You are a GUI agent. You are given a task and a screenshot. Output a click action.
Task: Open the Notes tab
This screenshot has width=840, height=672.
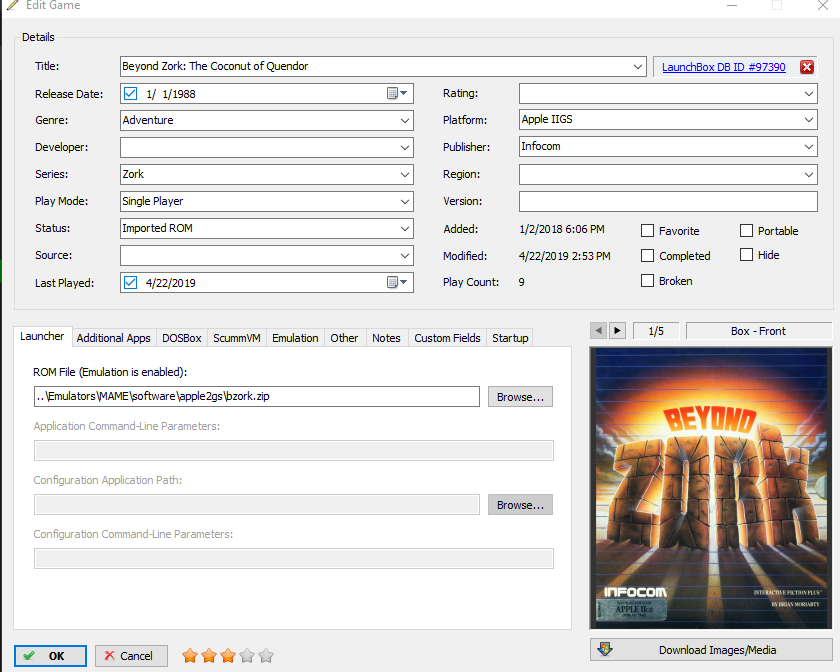(x=386, y=338)
